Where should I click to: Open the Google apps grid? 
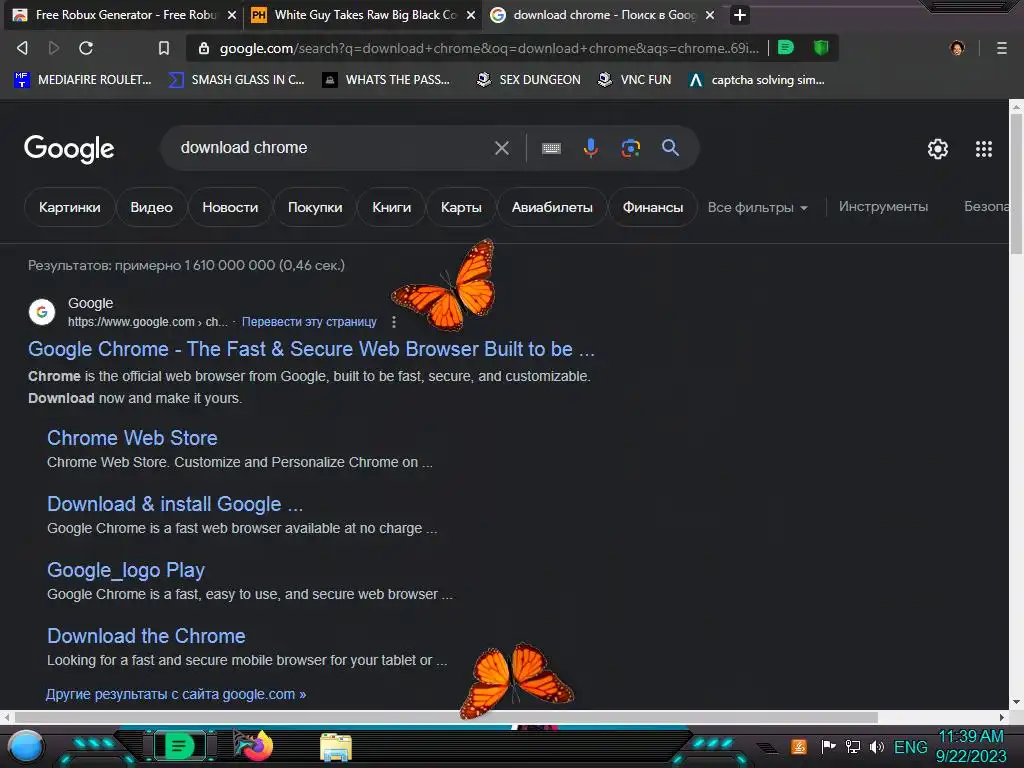pyautogui.click(x=984, y=149)
